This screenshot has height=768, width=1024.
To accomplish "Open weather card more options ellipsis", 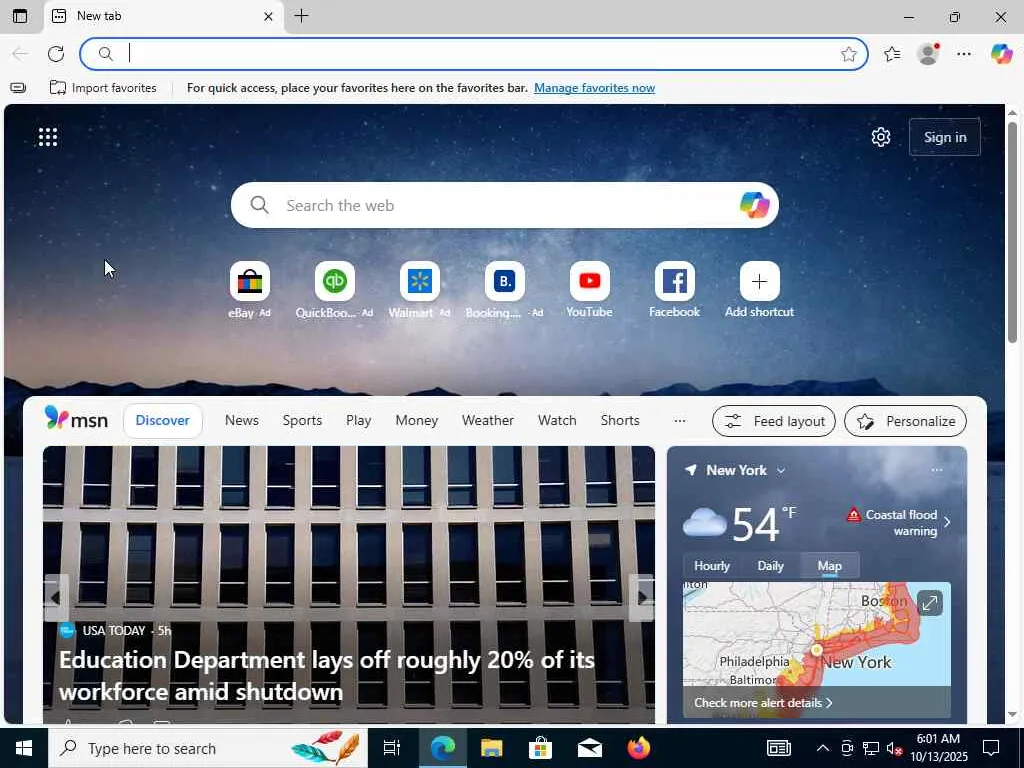I will point(937,470).
